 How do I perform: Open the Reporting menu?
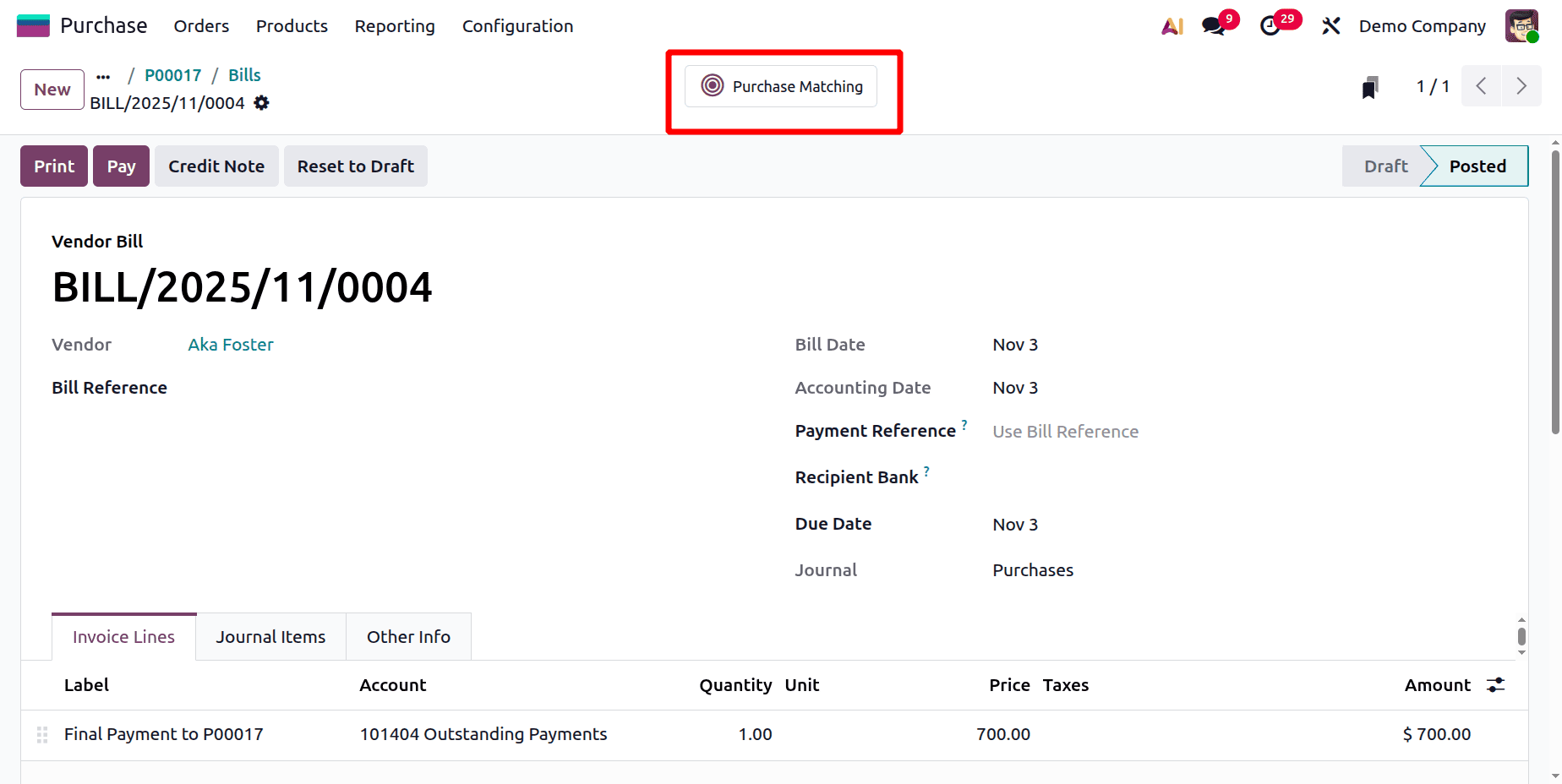pos(394,26)
